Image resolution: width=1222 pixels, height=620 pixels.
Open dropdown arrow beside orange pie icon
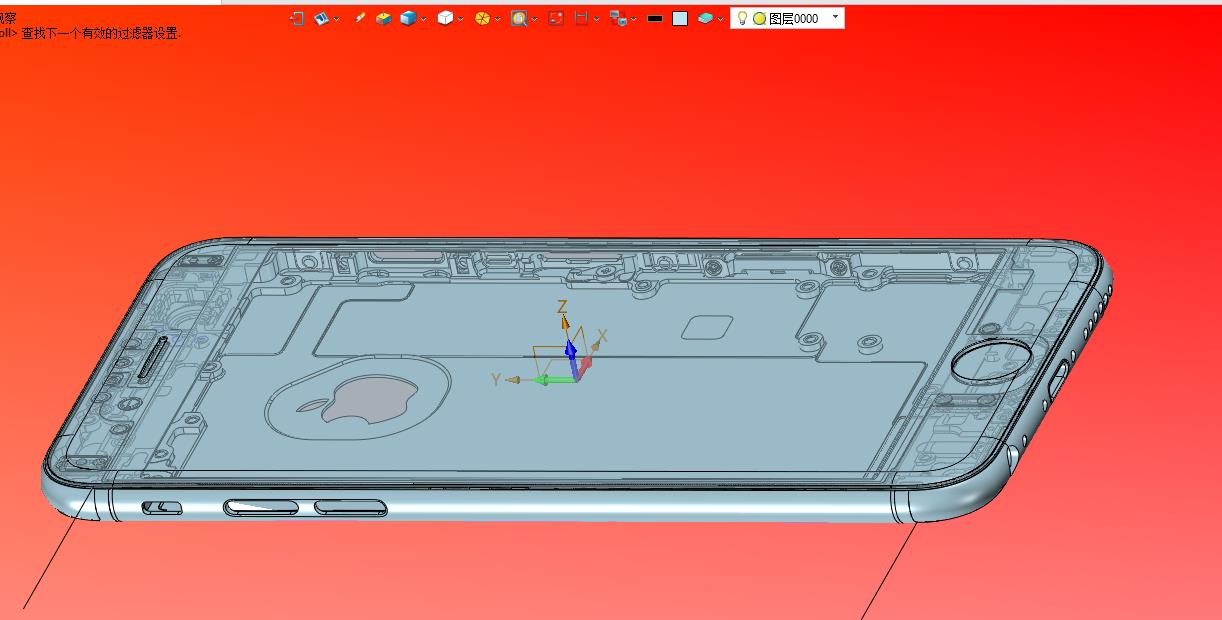click(497, 19)
